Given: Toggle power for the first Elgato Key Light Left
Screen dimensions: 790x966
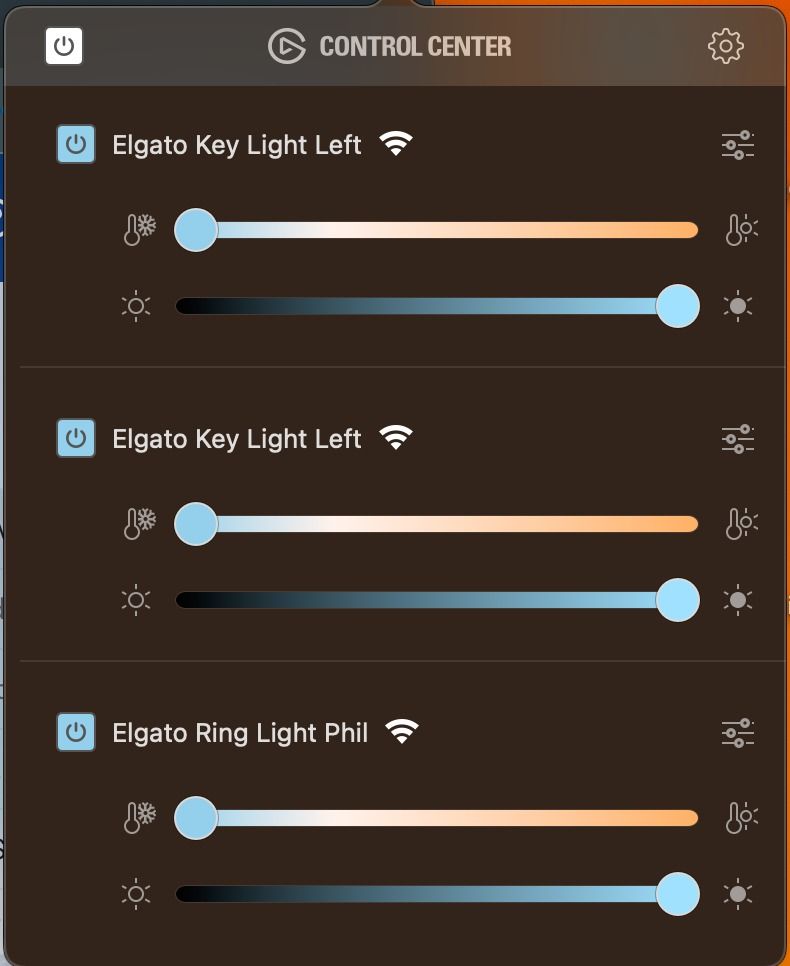Looking at the screenshot, I should point(73,144).
